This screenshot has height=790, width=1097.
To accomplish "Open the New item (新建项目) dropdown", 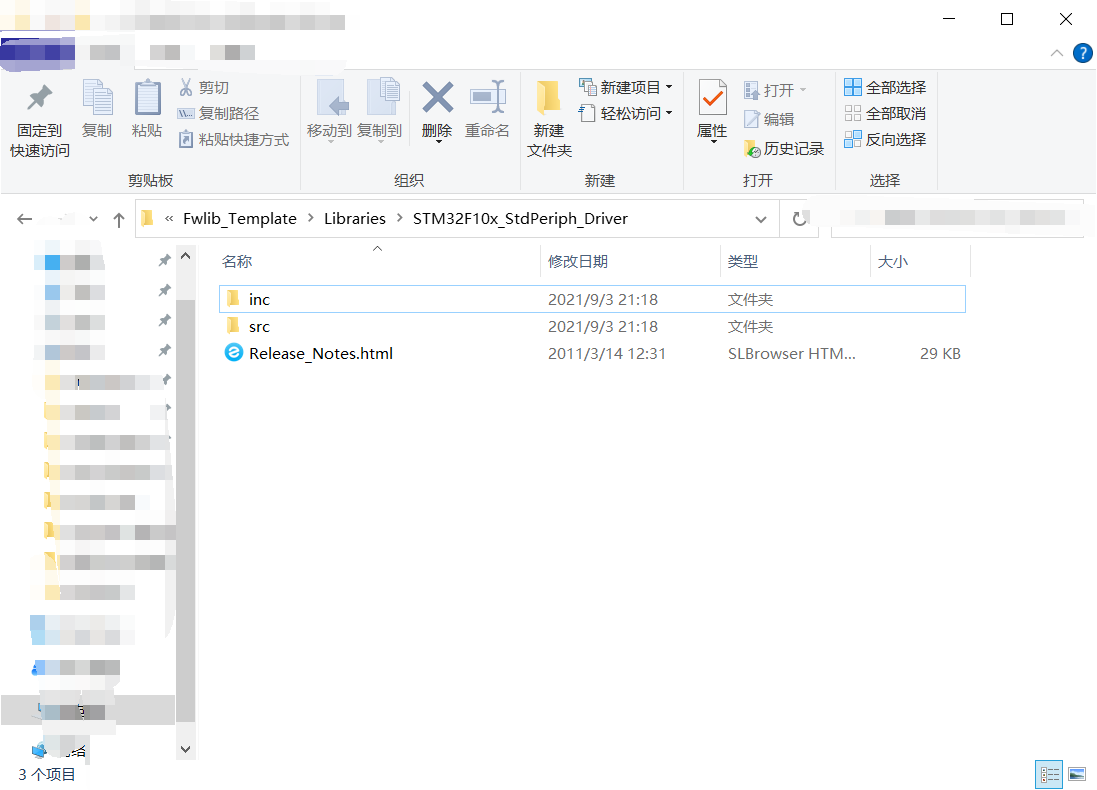I will pos(625,87).
